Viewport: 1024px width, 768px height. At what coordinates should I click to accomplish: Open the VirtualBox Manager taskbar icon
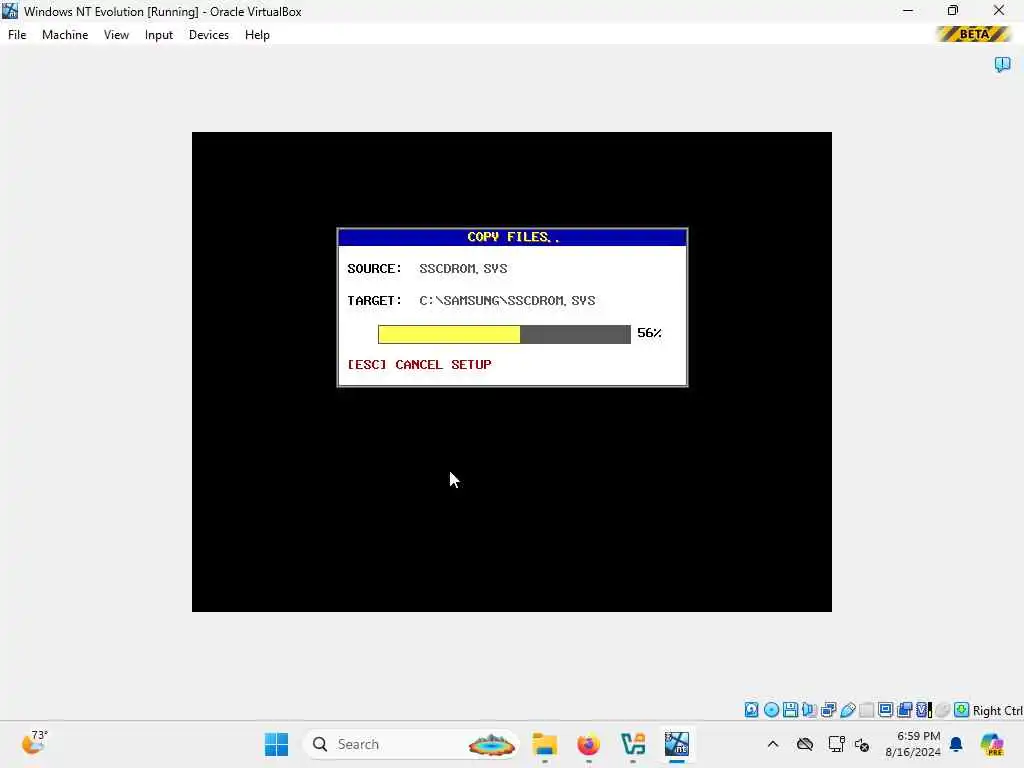633,744
